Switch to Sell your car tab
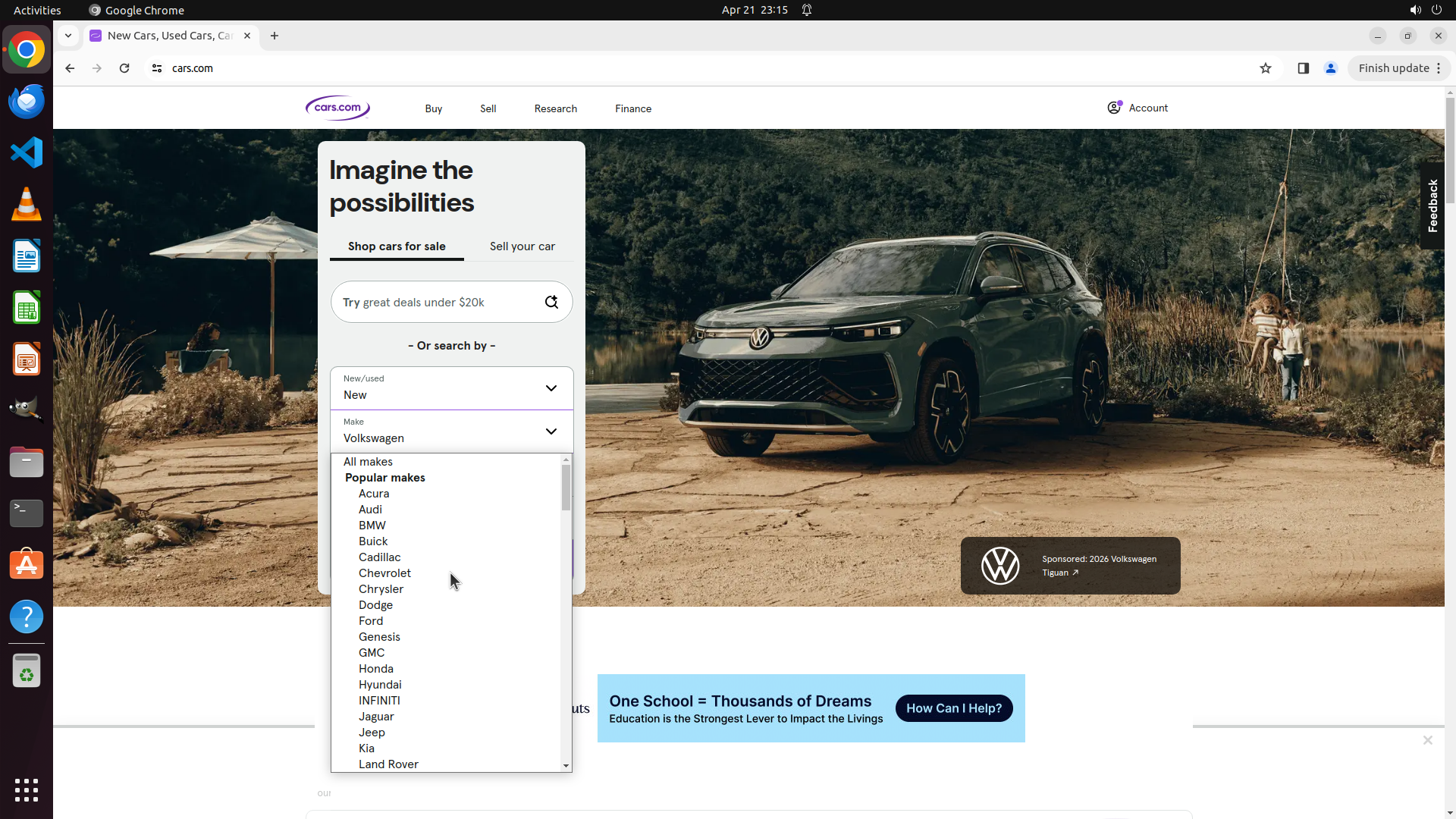The image size is (1456, 819). pyautogui.click(x=522, y=246)
